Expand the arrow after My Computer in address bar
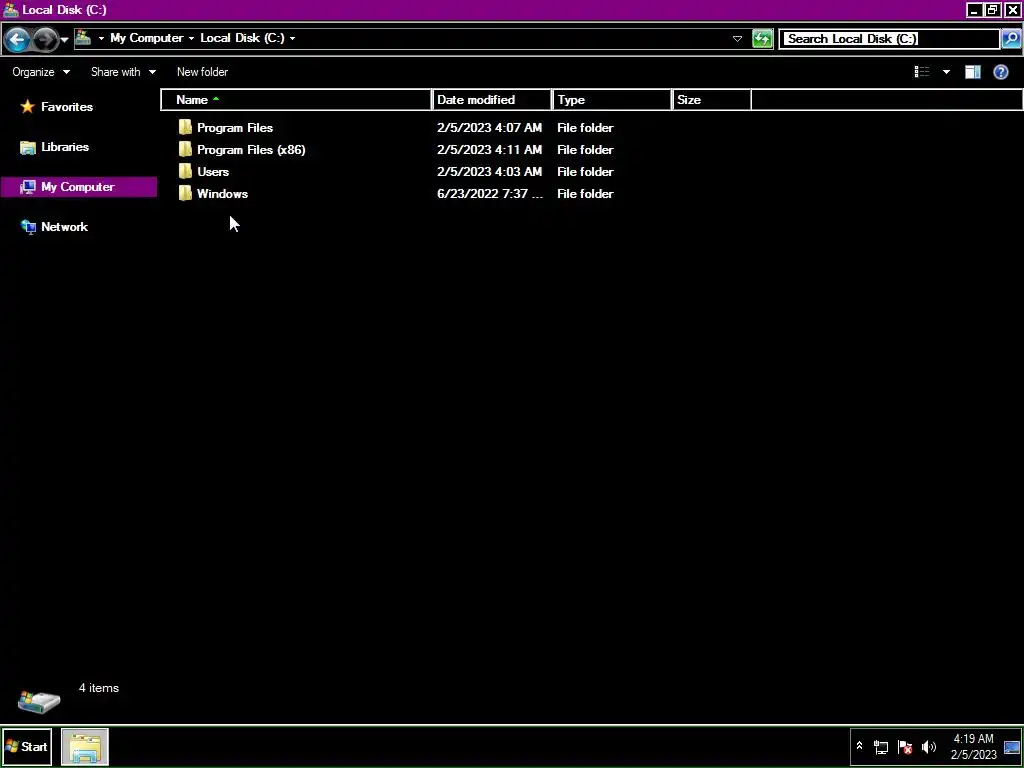This screenshot has height=768, width=1024. [x=191, y=39]
